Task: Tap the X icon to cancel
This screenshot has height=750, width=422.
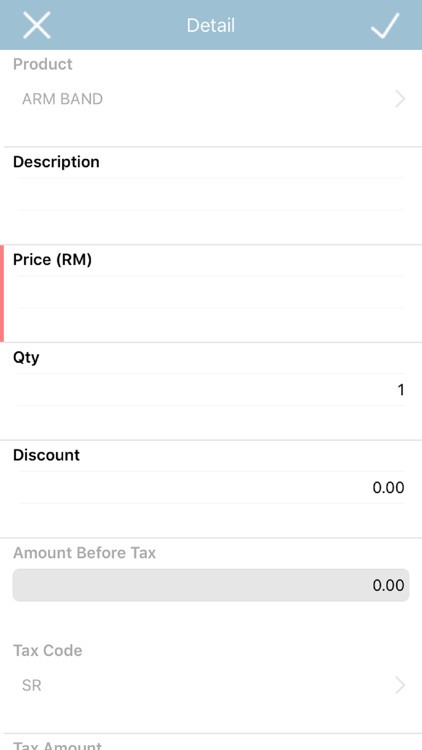Action: click(37, 25)
